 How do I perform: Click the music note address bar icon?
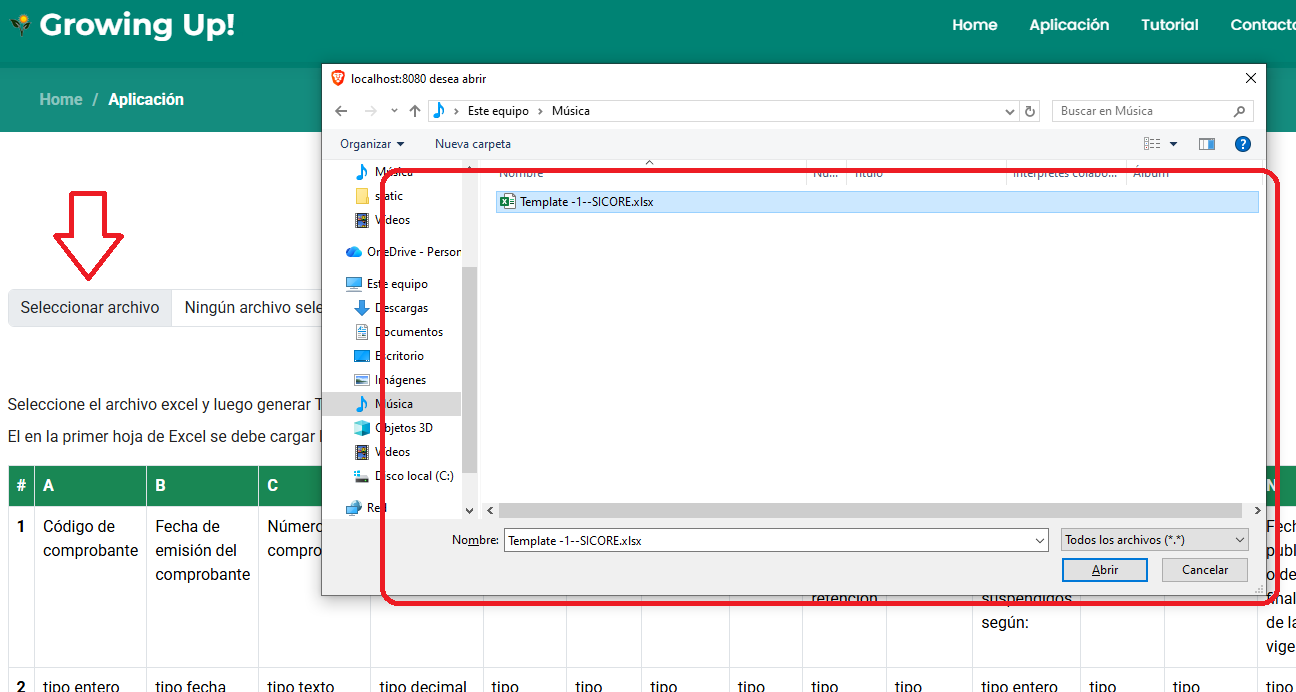pyautogui.click(x=439, y=111)
